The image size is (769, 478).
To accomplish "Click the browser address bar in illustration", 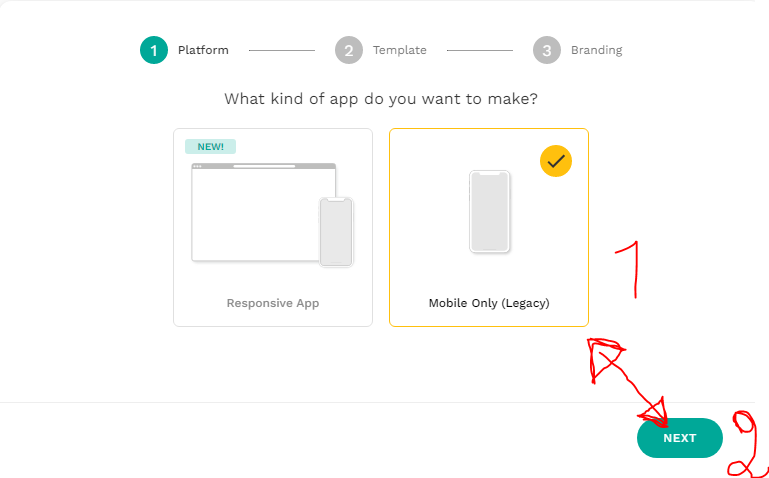I will (x=264, y=166).
